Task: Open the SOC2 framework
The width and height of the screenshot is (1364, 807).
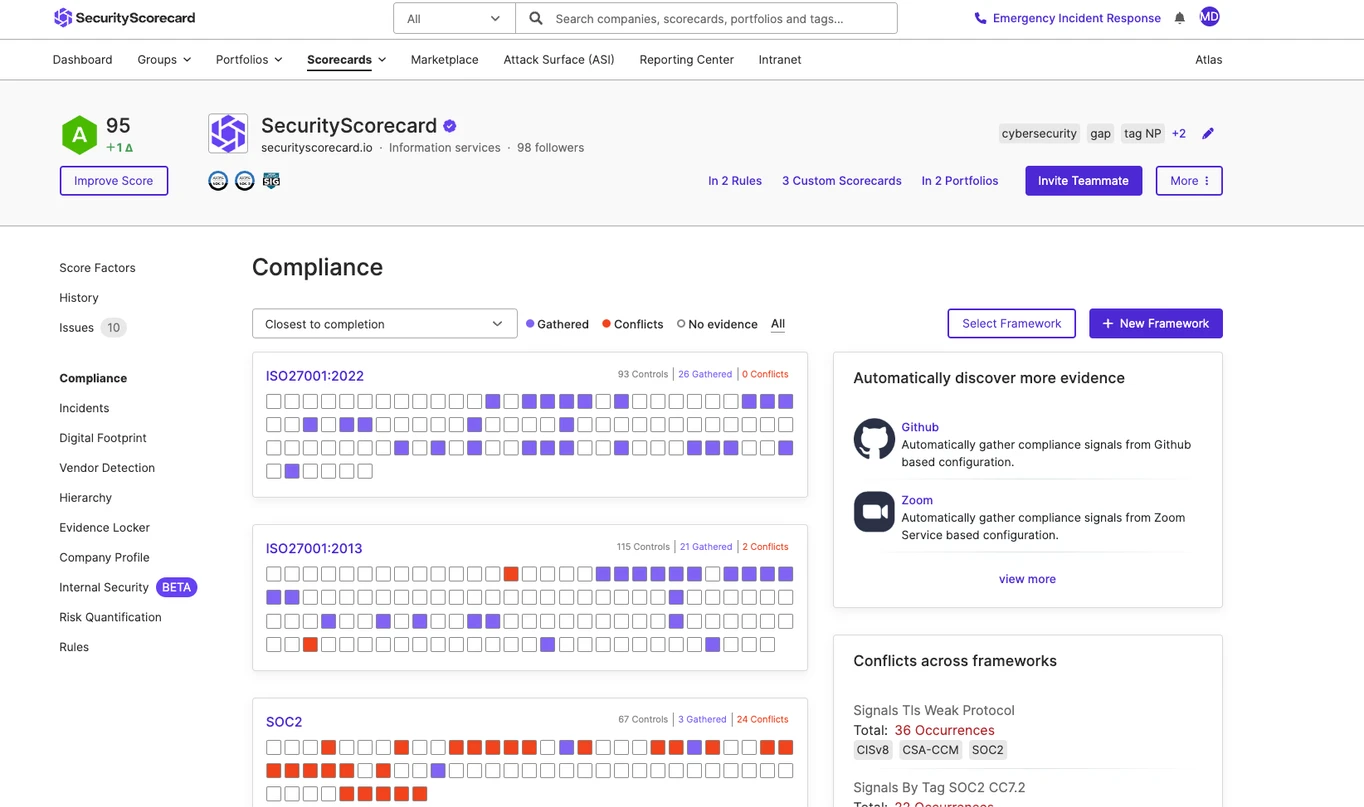Action: (x=284, y=722)
